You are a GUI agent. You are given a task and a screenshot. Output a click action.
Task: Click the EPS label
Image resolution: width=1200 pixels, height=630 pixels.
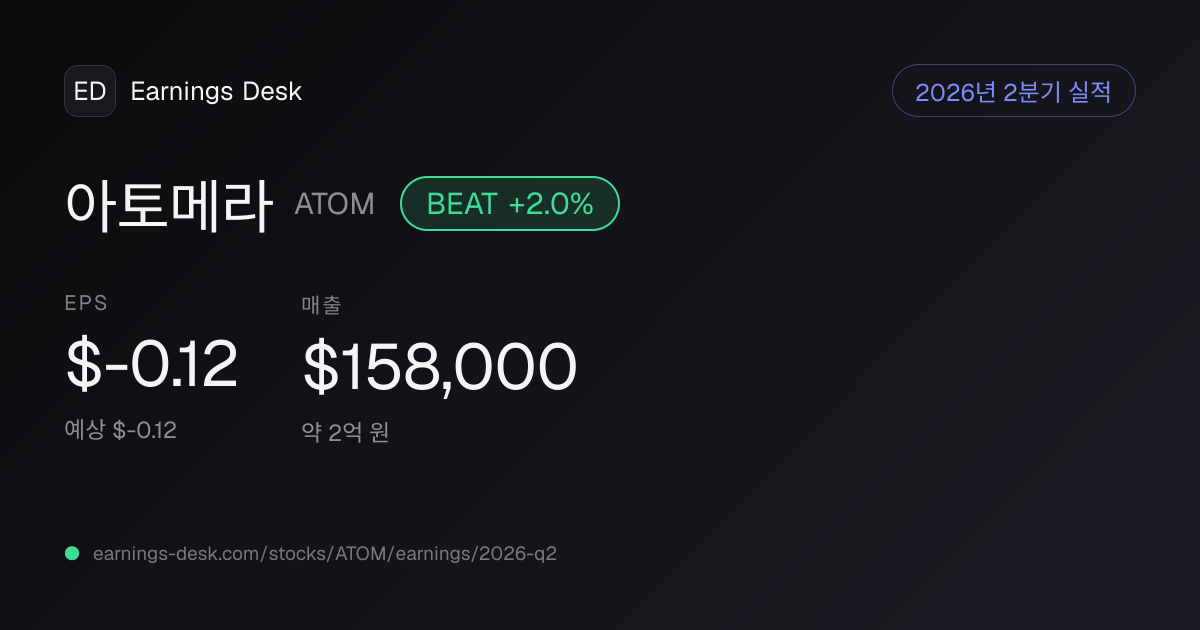[86, 304]
